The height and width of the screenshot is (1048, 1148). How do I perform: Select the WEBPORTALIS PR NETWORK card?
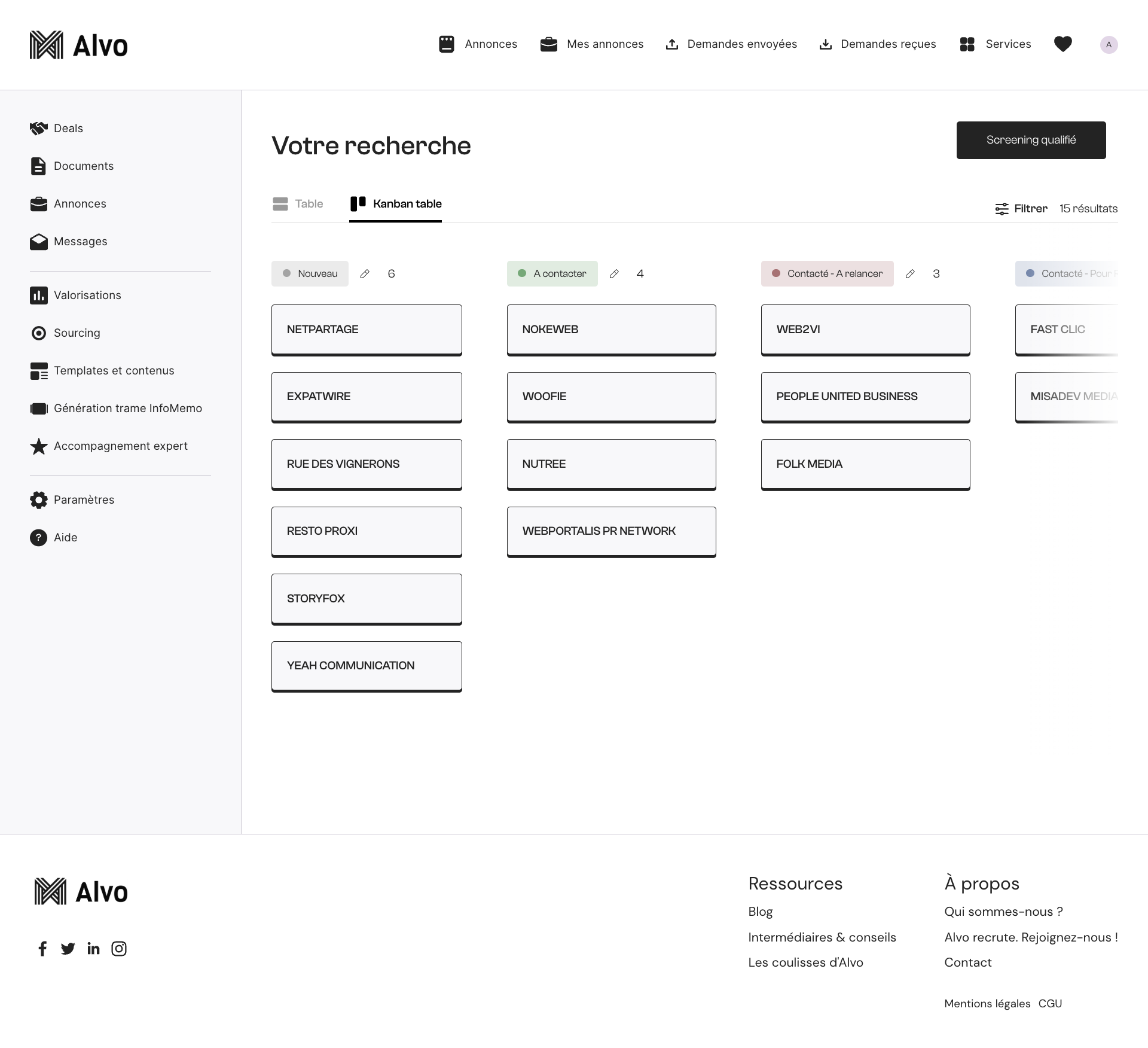click(611, 531)
